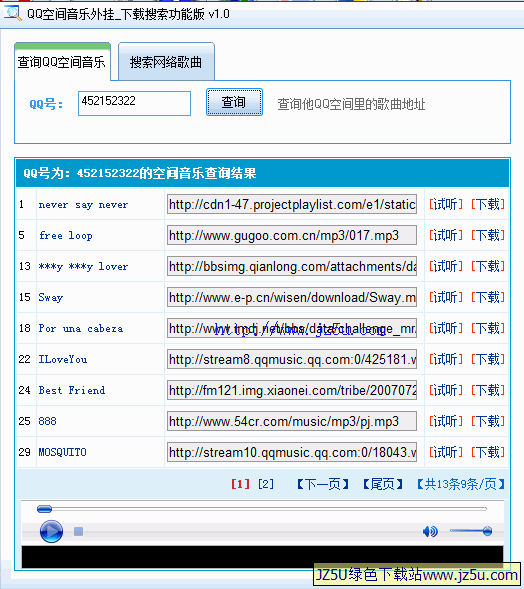Click 下载 for Por una cabeza
The image size is (524, 589).
click(x=488, y=328)
